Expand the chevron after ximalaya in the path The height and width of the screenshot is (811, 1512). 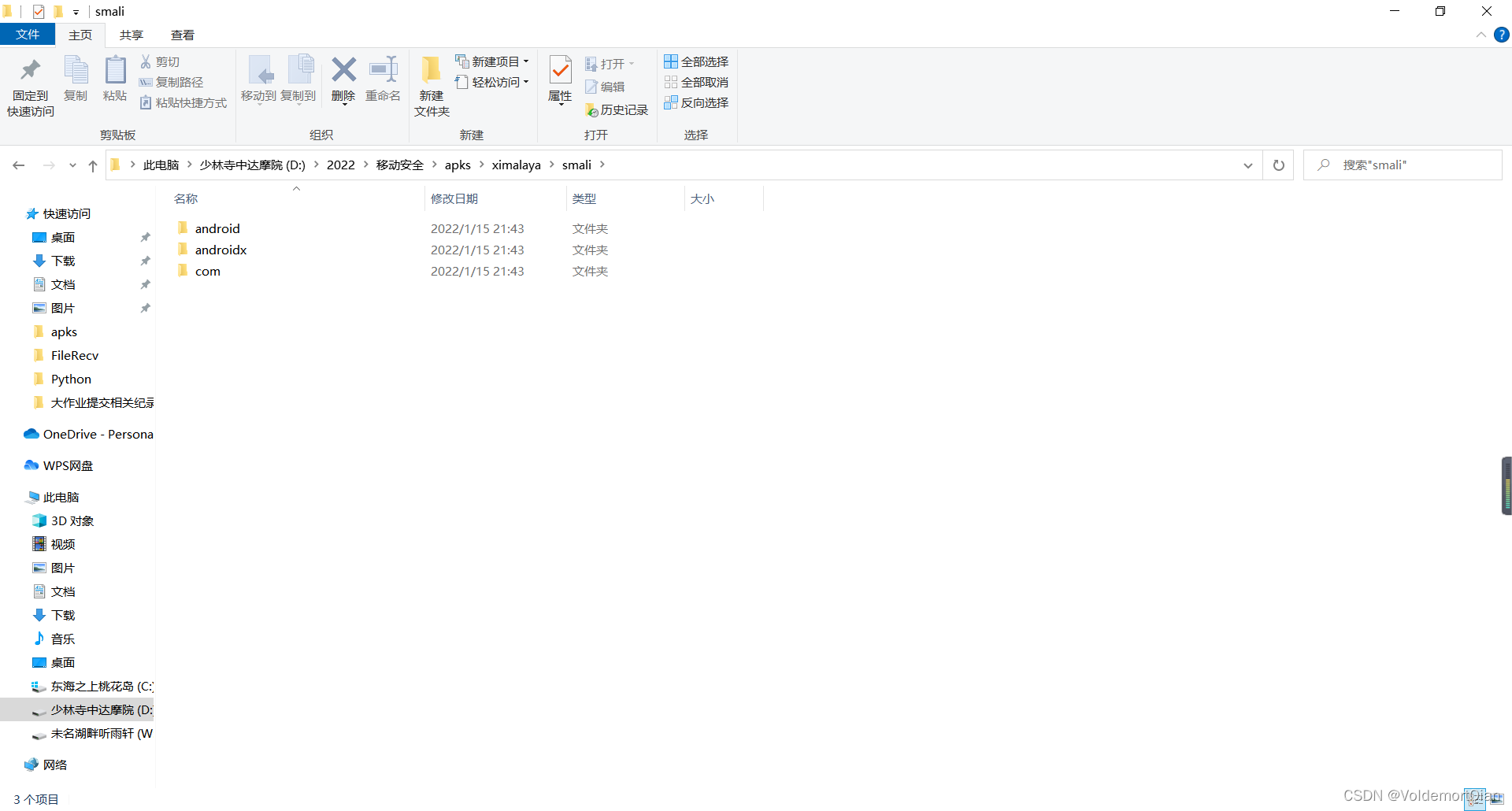pos(551,165)
